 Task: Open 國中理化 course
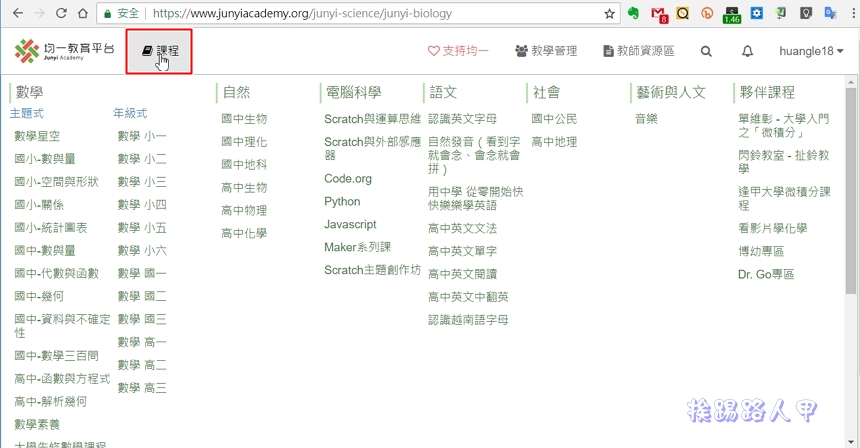(x=244, y=142)
